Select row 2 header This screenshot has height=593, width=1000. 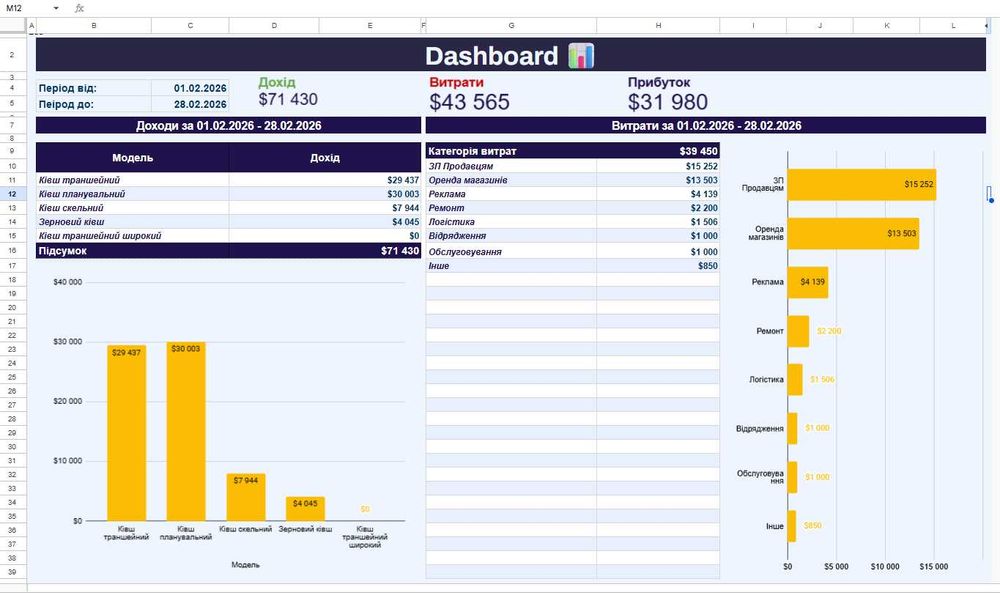tap(13, 55)
